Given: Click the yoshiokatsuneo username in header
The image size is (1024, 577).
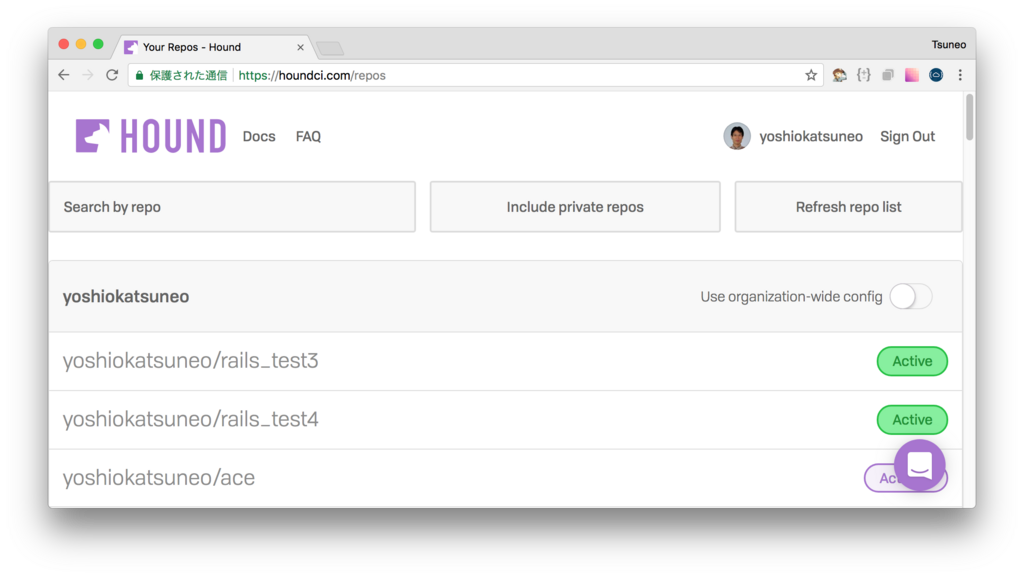Looking at the screenshot, I should point(810,136).
